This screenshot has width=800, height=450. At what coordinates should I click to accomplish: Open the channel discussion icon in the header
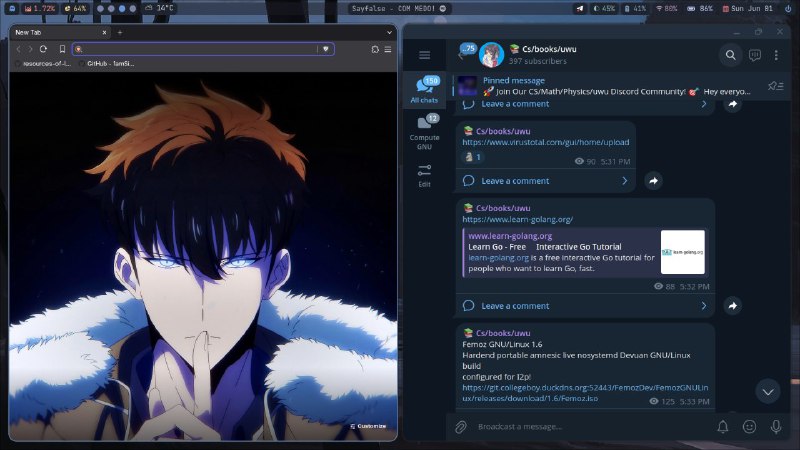click(755, 55)
